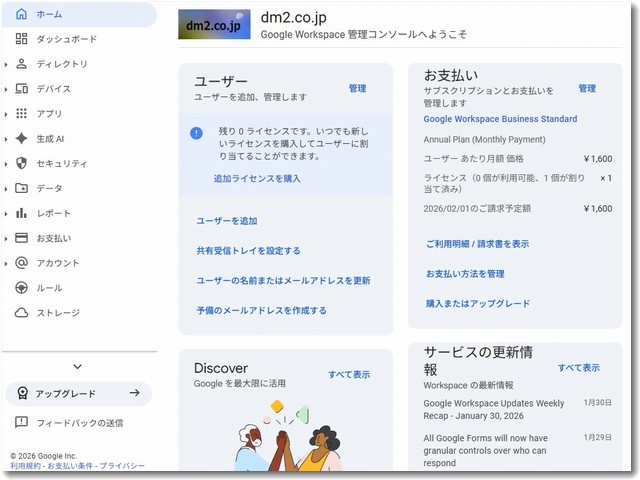
Task: Expand the 生成 AI section arrow
Action: pos(6,139)
